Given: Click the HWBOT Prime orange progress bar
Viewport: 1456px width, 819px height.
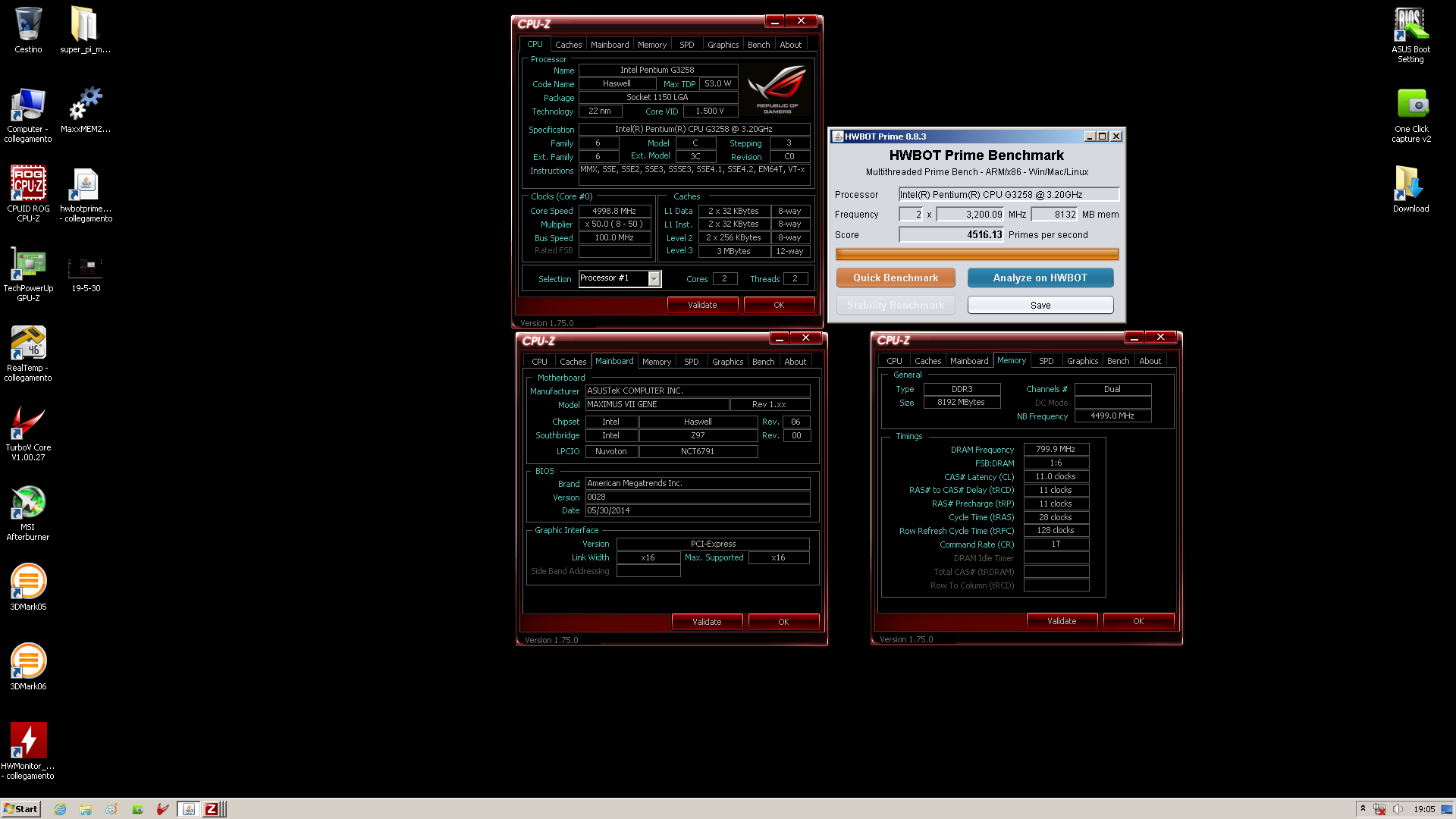Looking at the screenshot, I should click(977, 254).
